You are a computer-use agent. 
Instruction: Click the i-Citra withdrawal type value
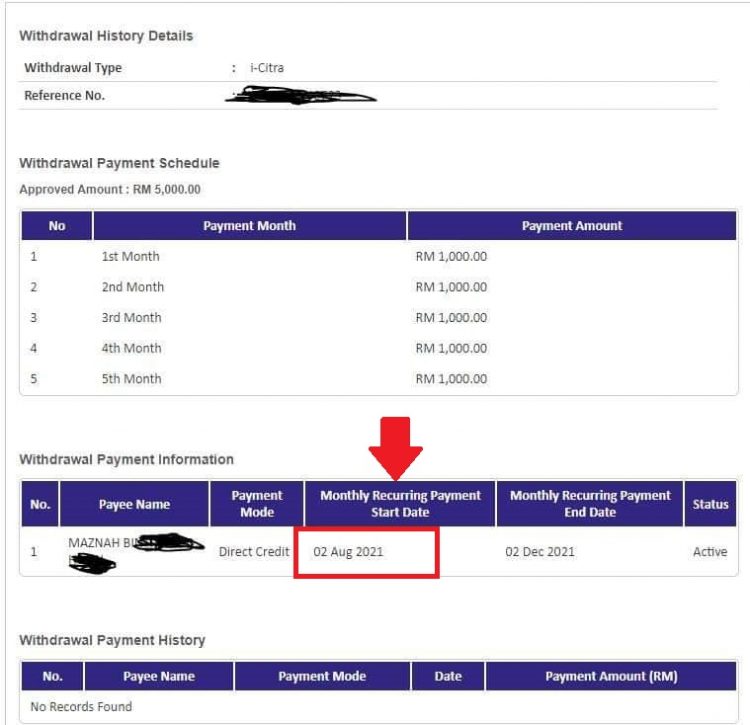(x=267, y=68)
